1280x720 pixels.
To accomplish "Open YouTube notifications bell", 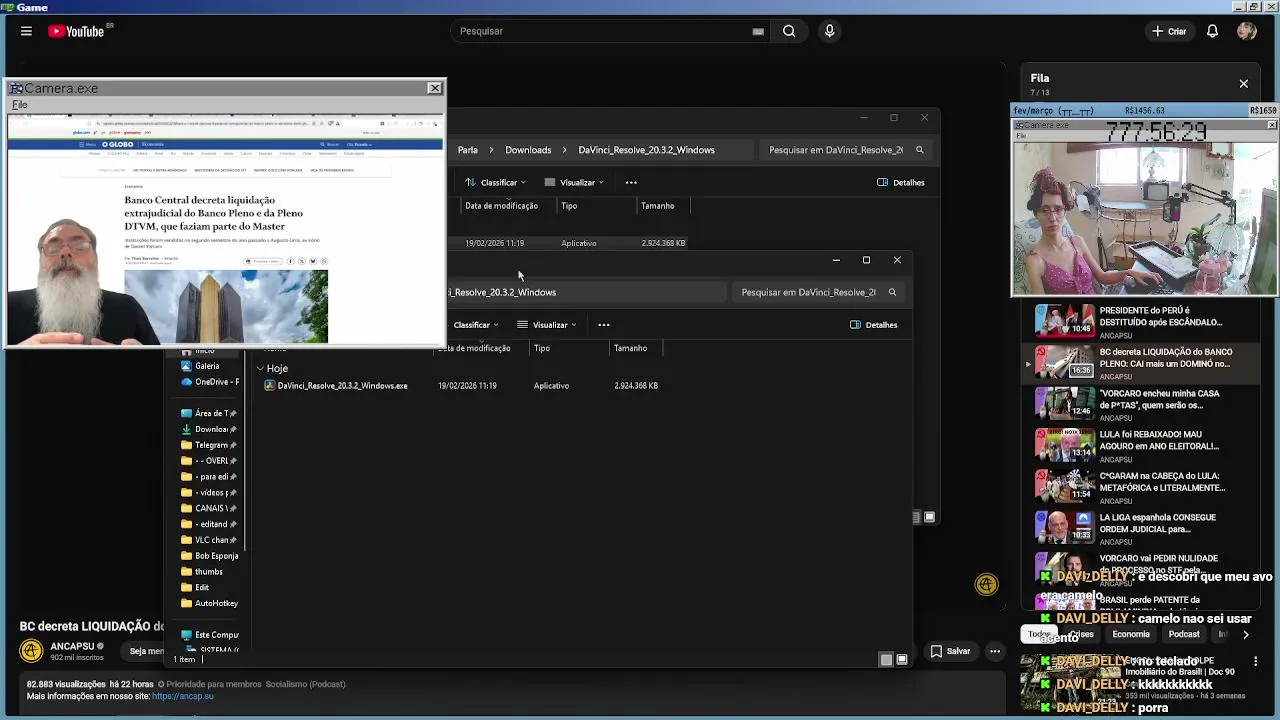I will 1212,31.
